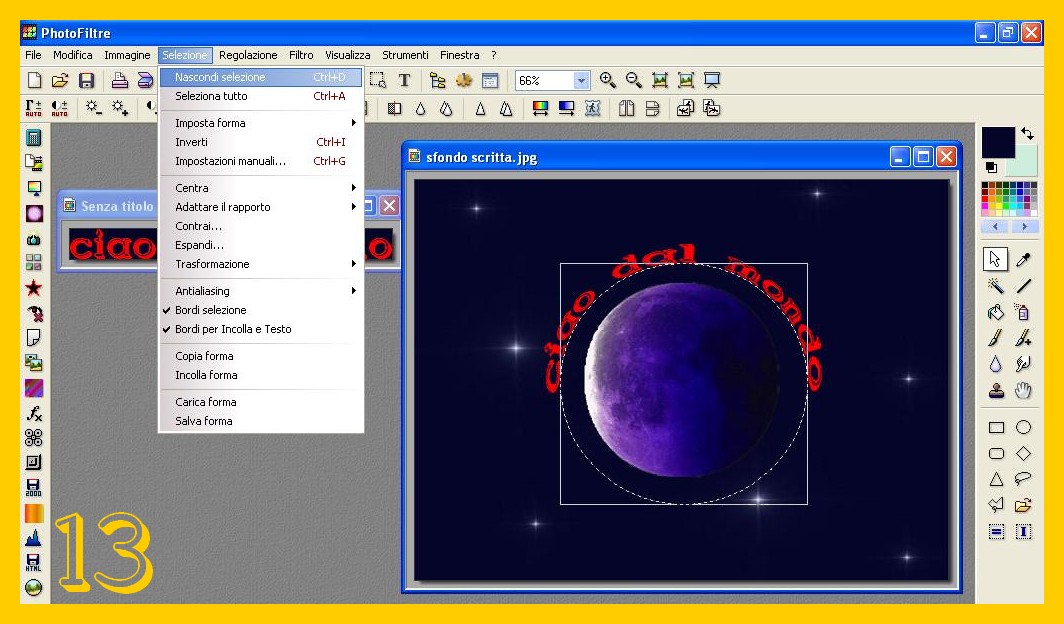This screenshot has width=1064, height=624.
Task: Open the Filtro menu
Action: (301, 55)
